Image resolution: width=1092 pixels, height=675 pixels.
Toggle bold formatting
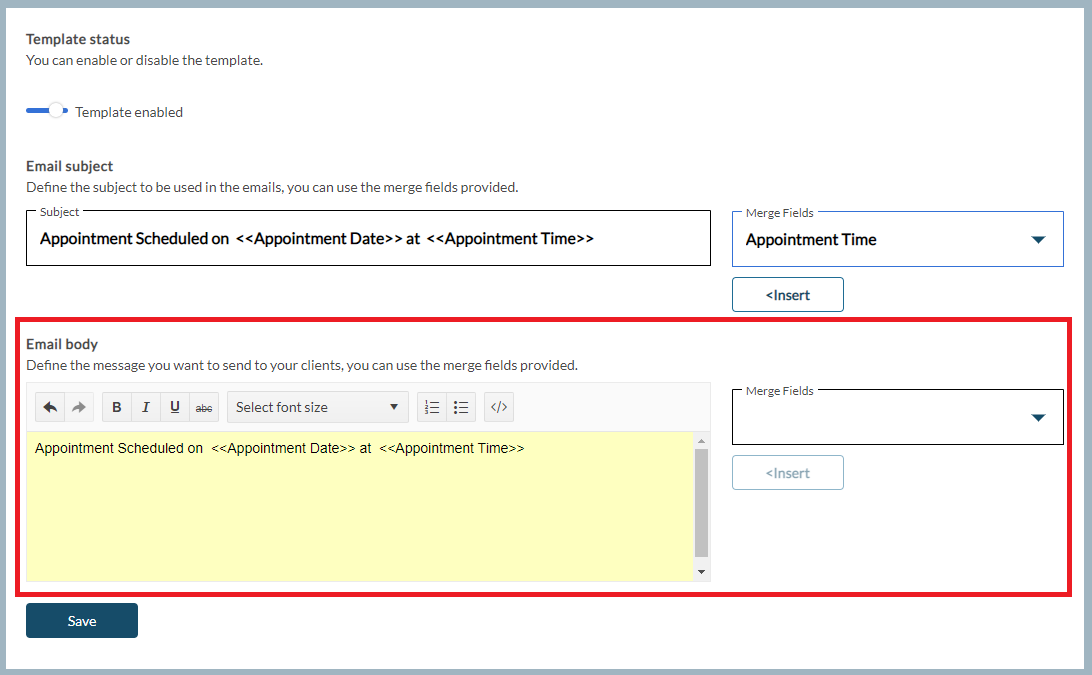pos(117,407)
